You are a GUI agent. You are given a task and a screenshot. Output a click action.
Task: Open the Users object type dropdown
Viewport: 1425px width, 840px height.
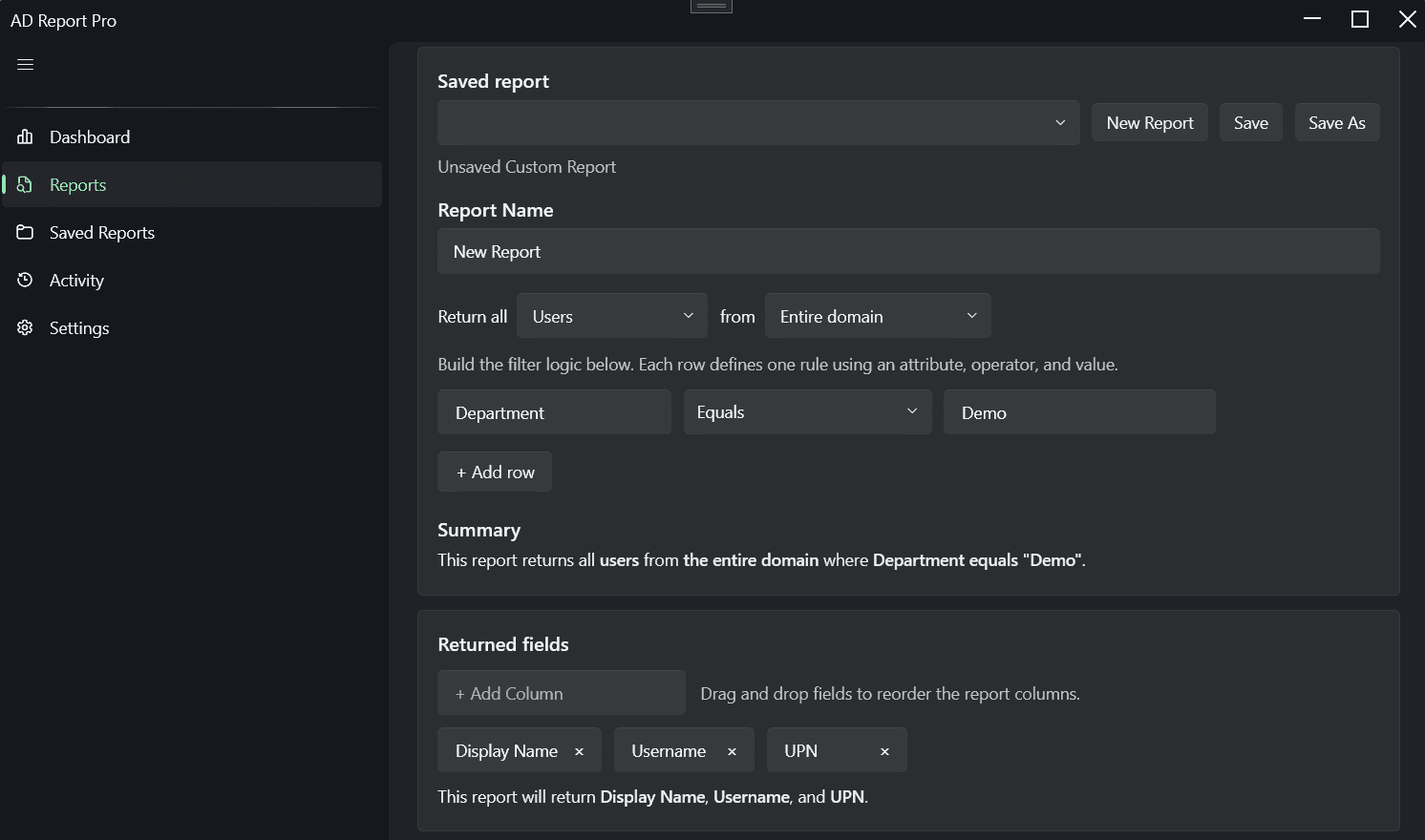pos(612,316)
